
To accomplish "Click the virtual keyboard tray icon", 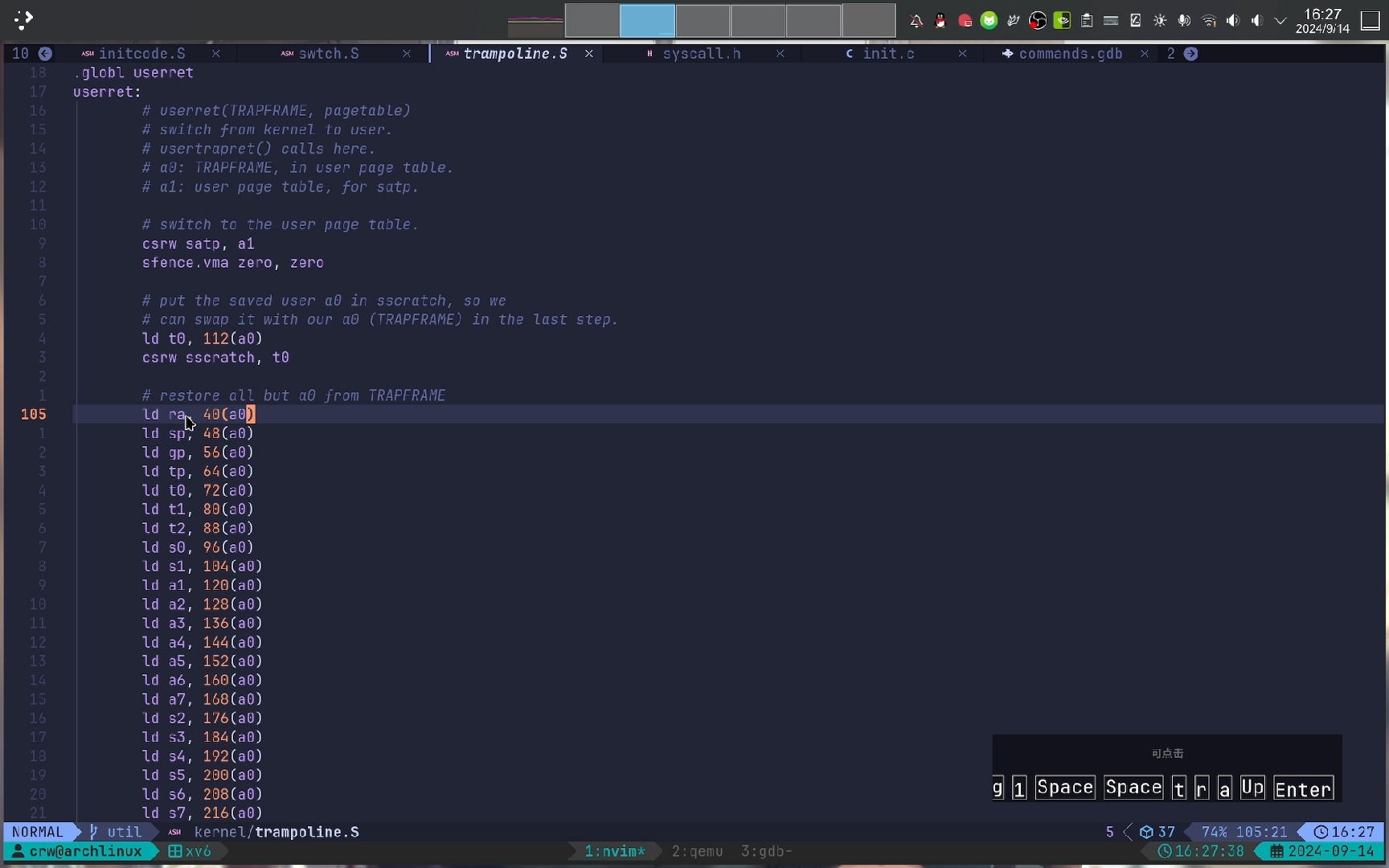I will click(x=1111, y=21).
